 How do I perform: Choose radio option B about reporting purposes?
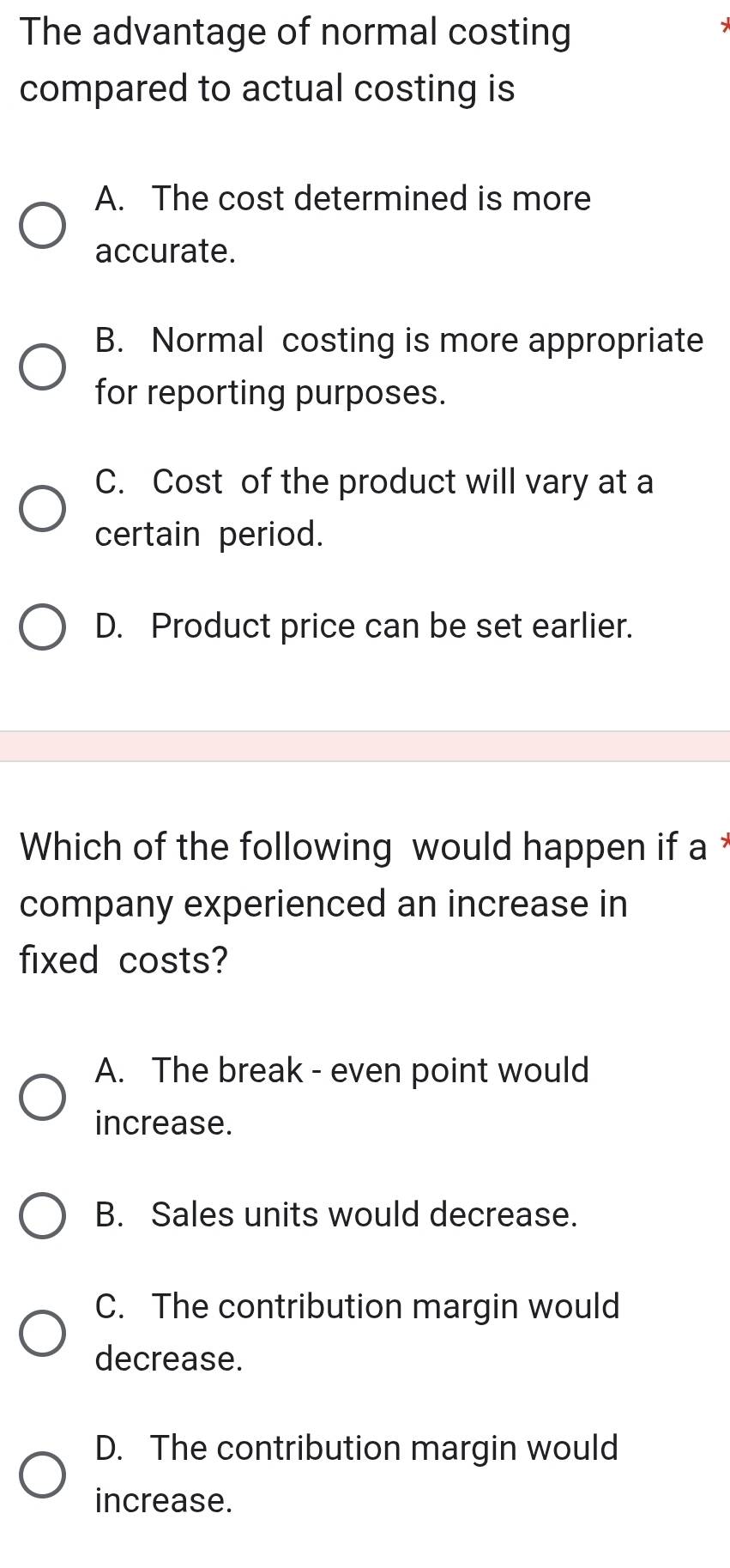[43, 367]
